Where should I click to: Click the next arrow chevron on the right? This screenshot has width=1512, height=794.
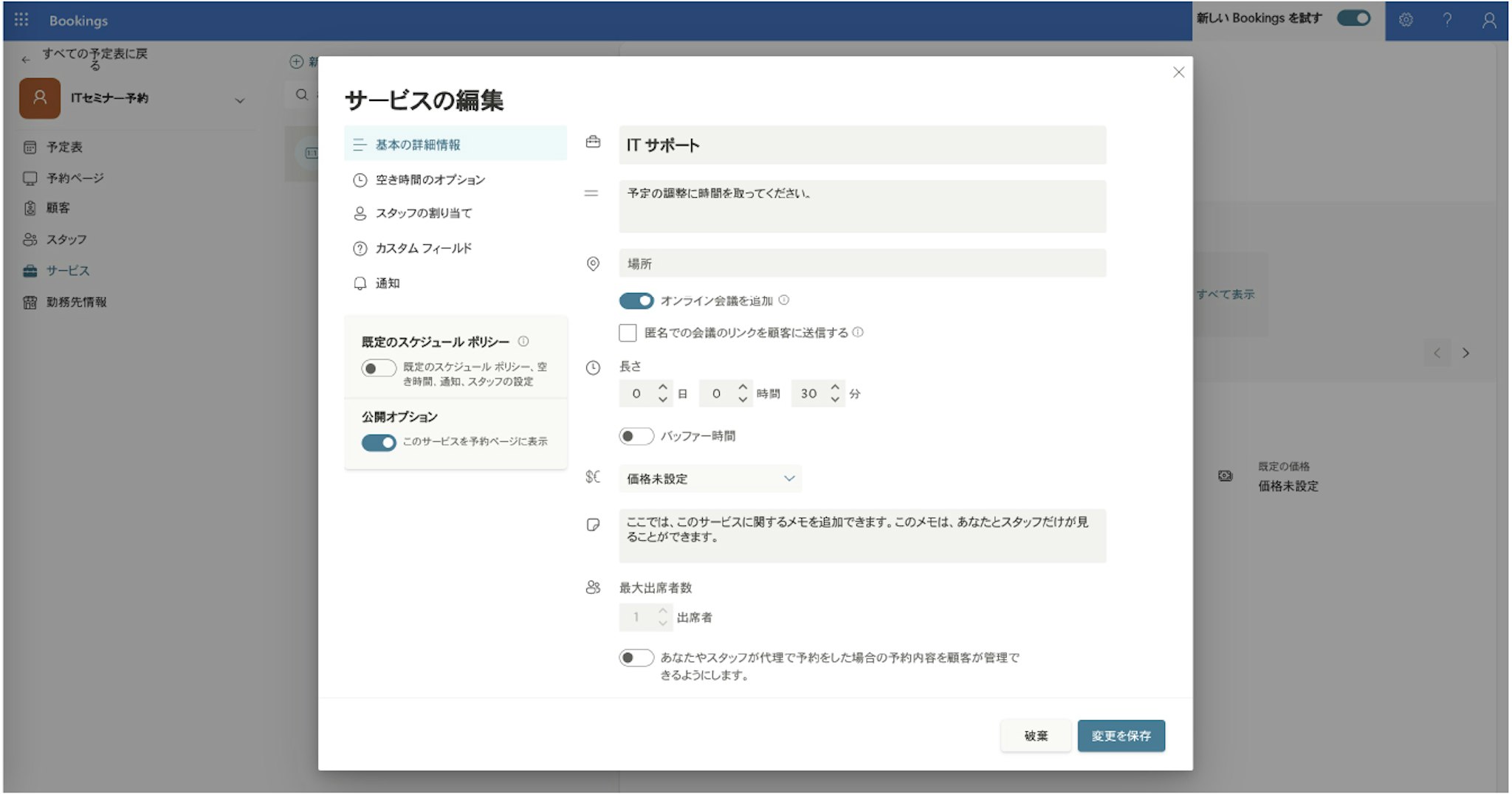(1466, 353)
